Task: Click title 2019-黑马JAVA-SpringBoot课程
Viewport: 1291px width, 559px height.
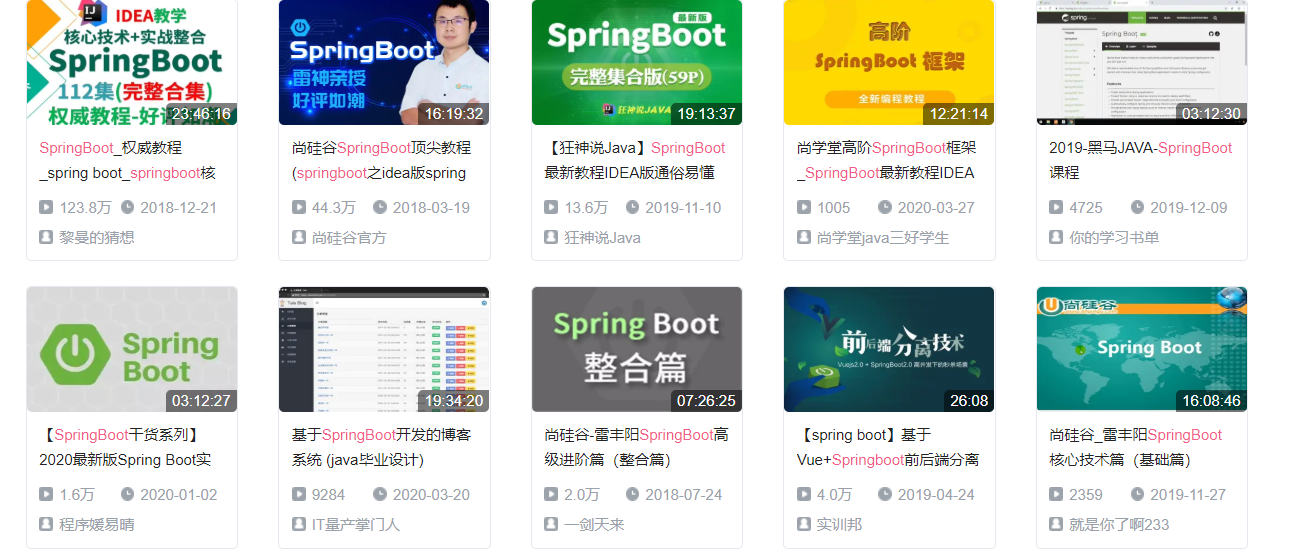Action: (x=1141, y=160)
